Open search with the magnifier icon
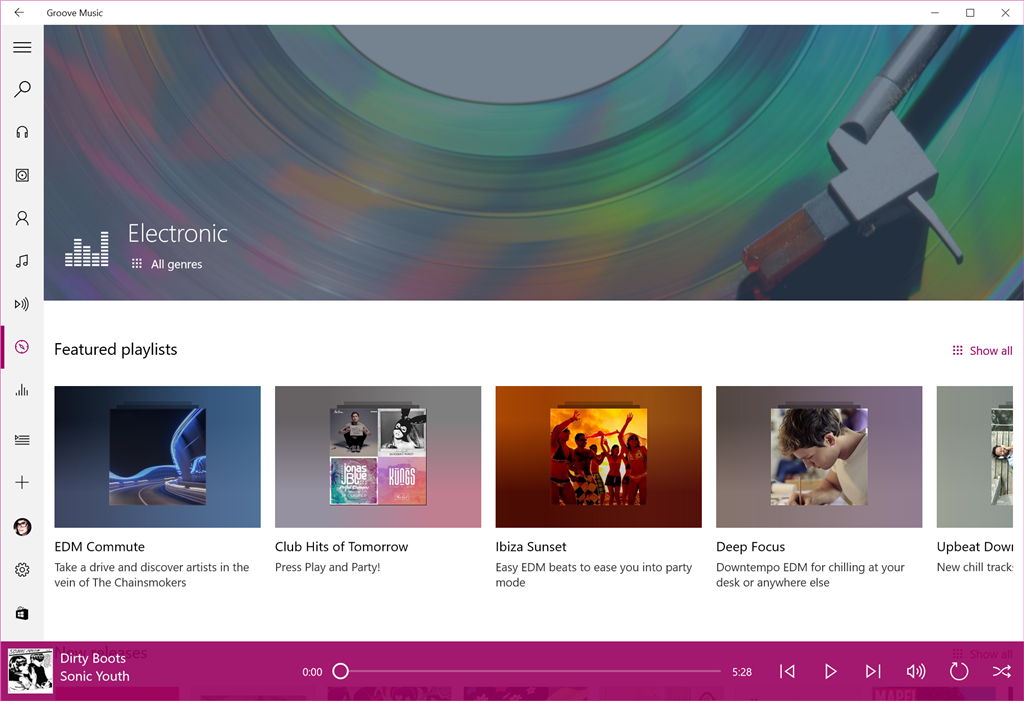This screenshot has width=1024, height=701. [x=22, y=89]
